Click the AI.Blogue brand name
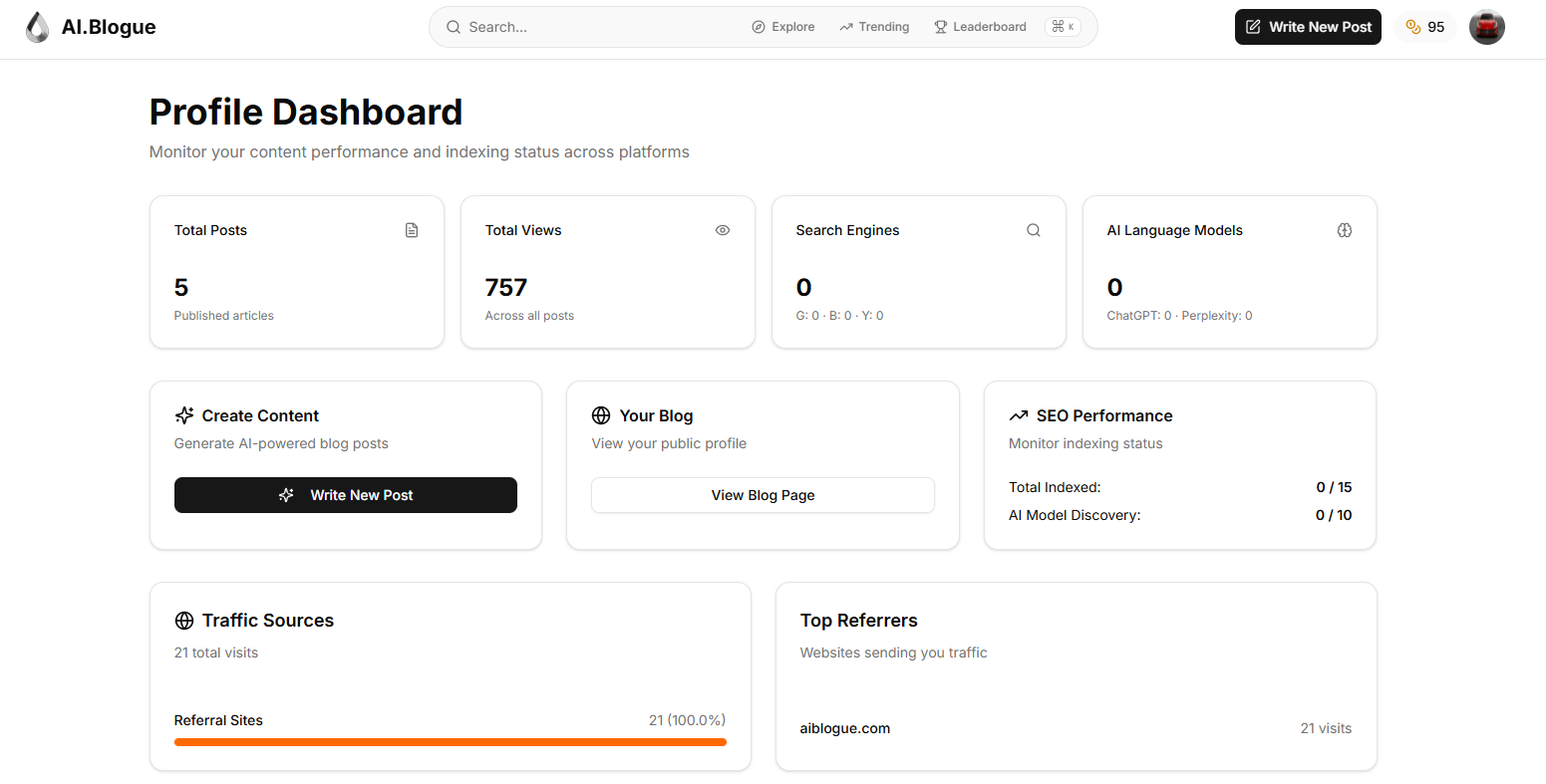1546x784 pixels. click(x=109, y=27)
